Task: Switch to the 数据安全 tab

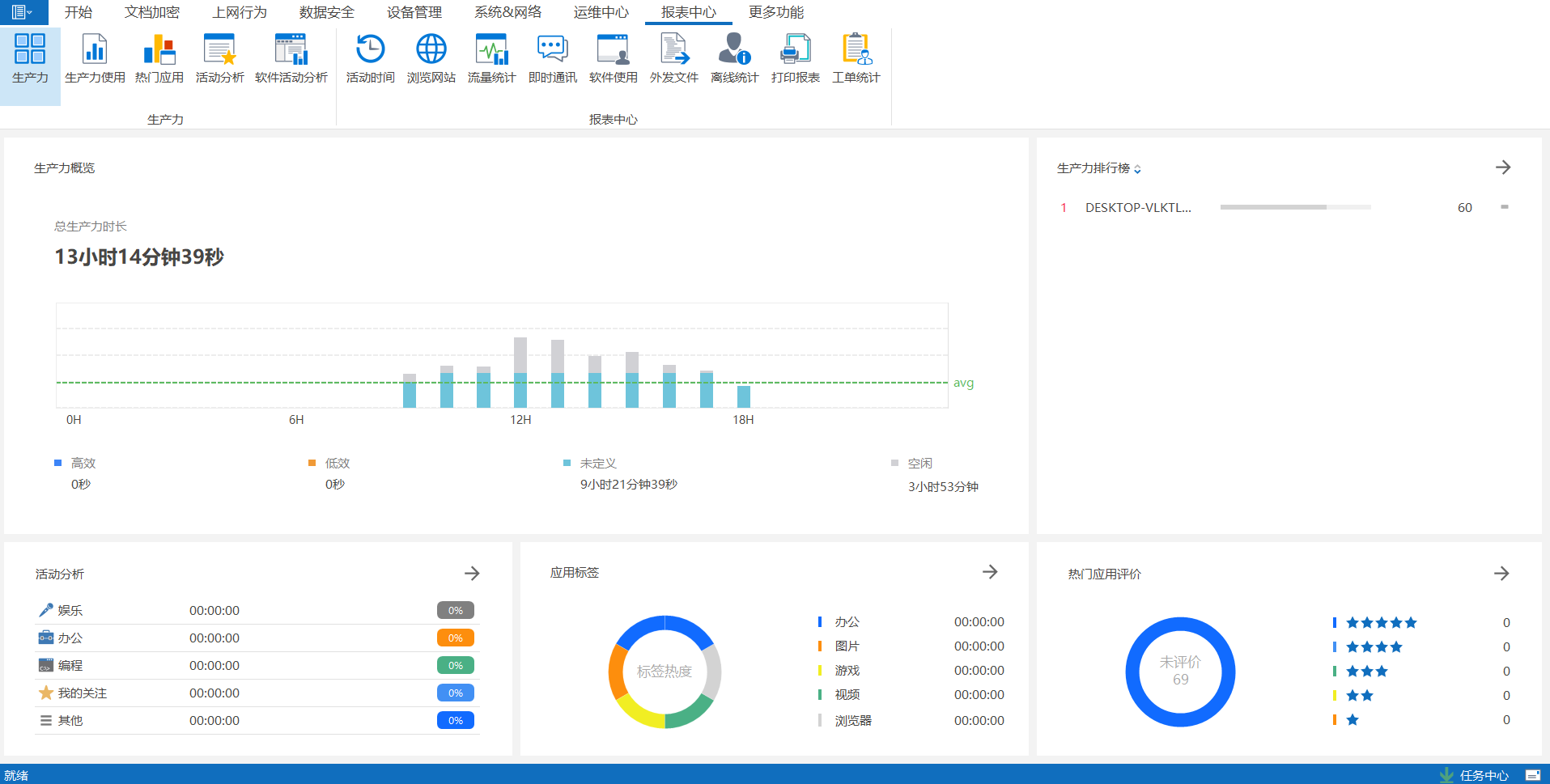Action: [326, 12]
